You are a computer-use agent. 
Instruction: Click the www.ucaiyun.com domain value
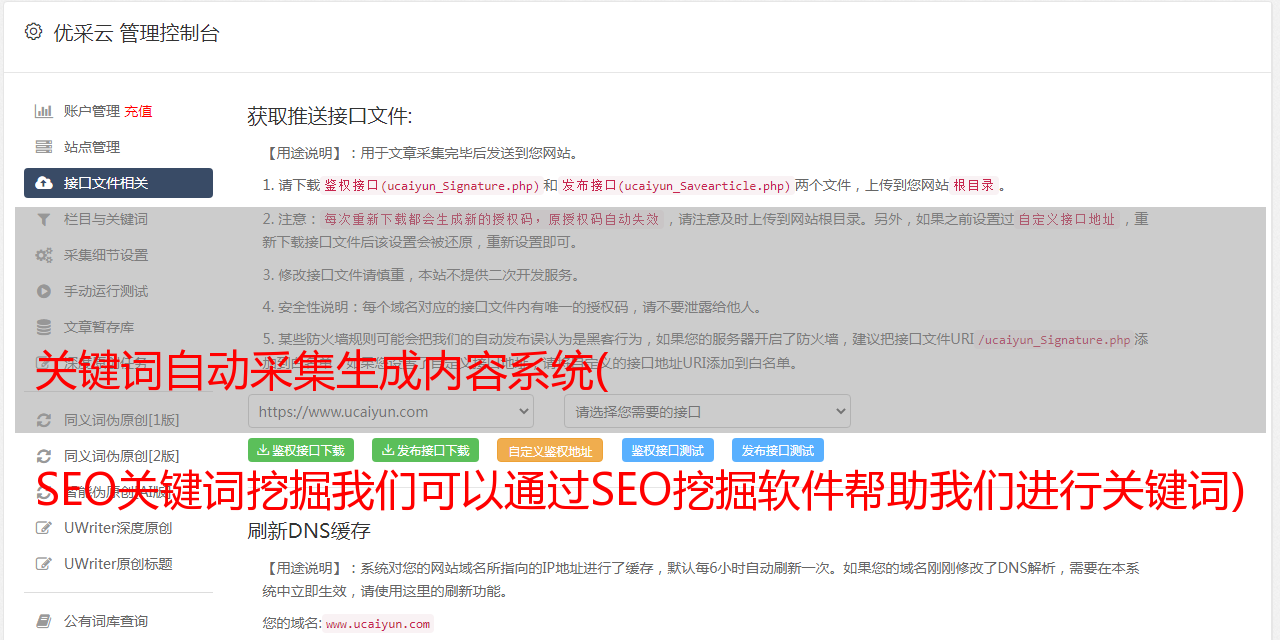pos(378,623)
